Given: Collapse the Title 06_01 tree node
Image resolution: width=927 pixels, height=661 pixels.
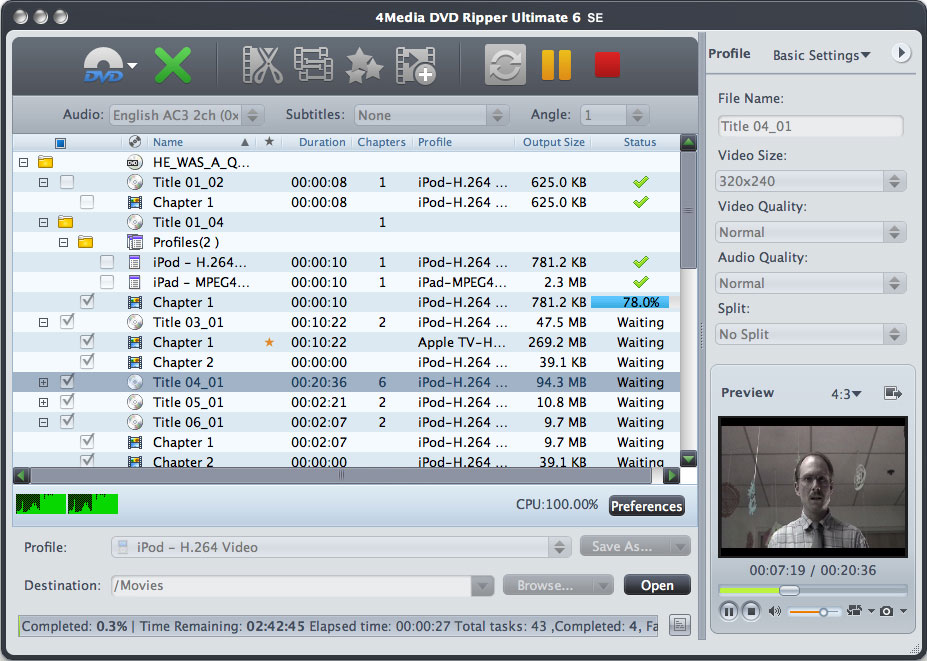Looking at the screenshot, I should 43,423.
